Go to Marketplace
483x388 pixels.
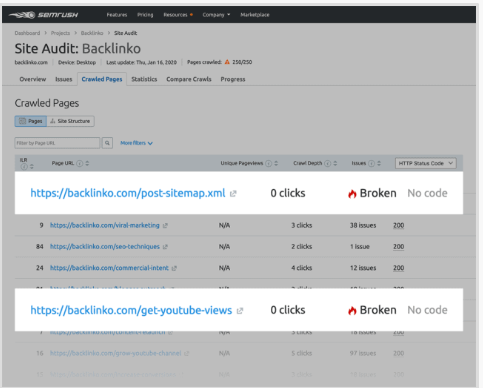[255, 15]
